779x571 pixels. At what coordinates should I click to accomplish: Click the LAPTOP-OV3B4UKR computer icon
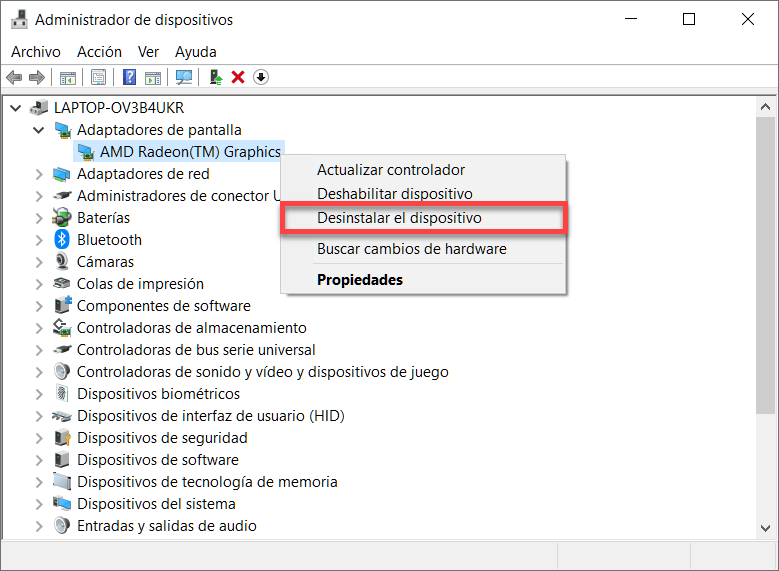tap(39, 107)
